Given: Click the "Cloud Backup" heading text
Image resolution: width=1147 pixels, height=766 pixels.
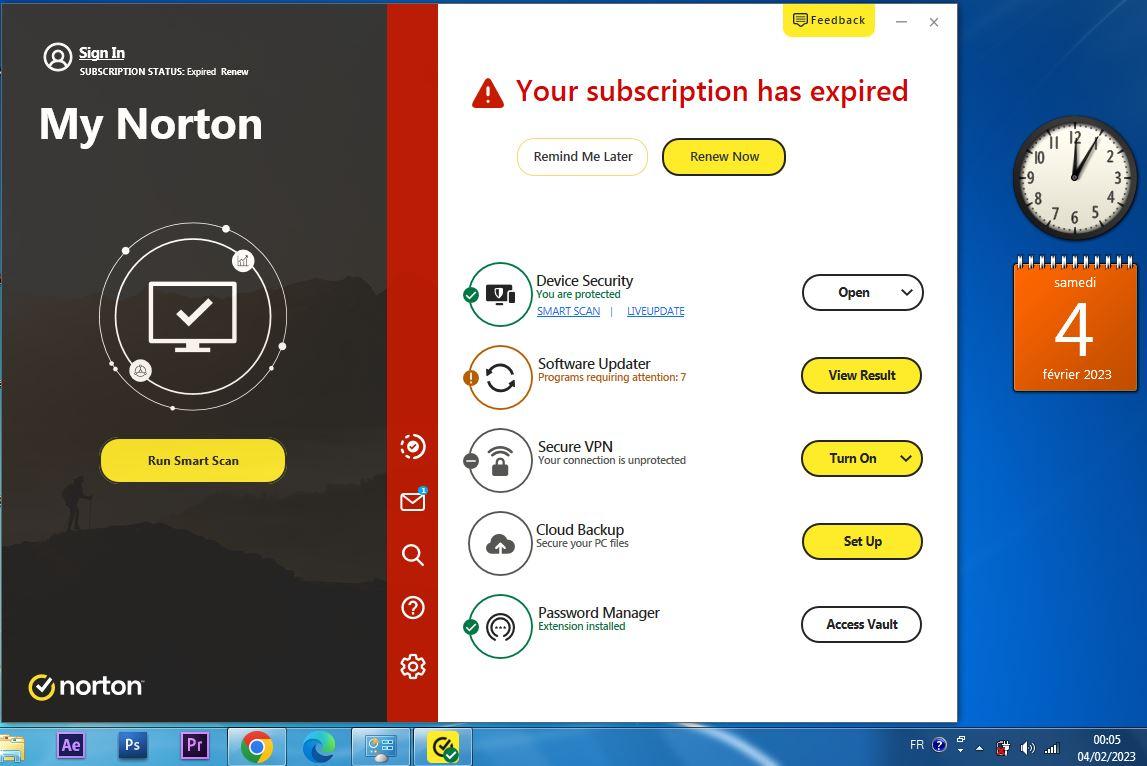Looking at the screenshot, I should point(580,530).
